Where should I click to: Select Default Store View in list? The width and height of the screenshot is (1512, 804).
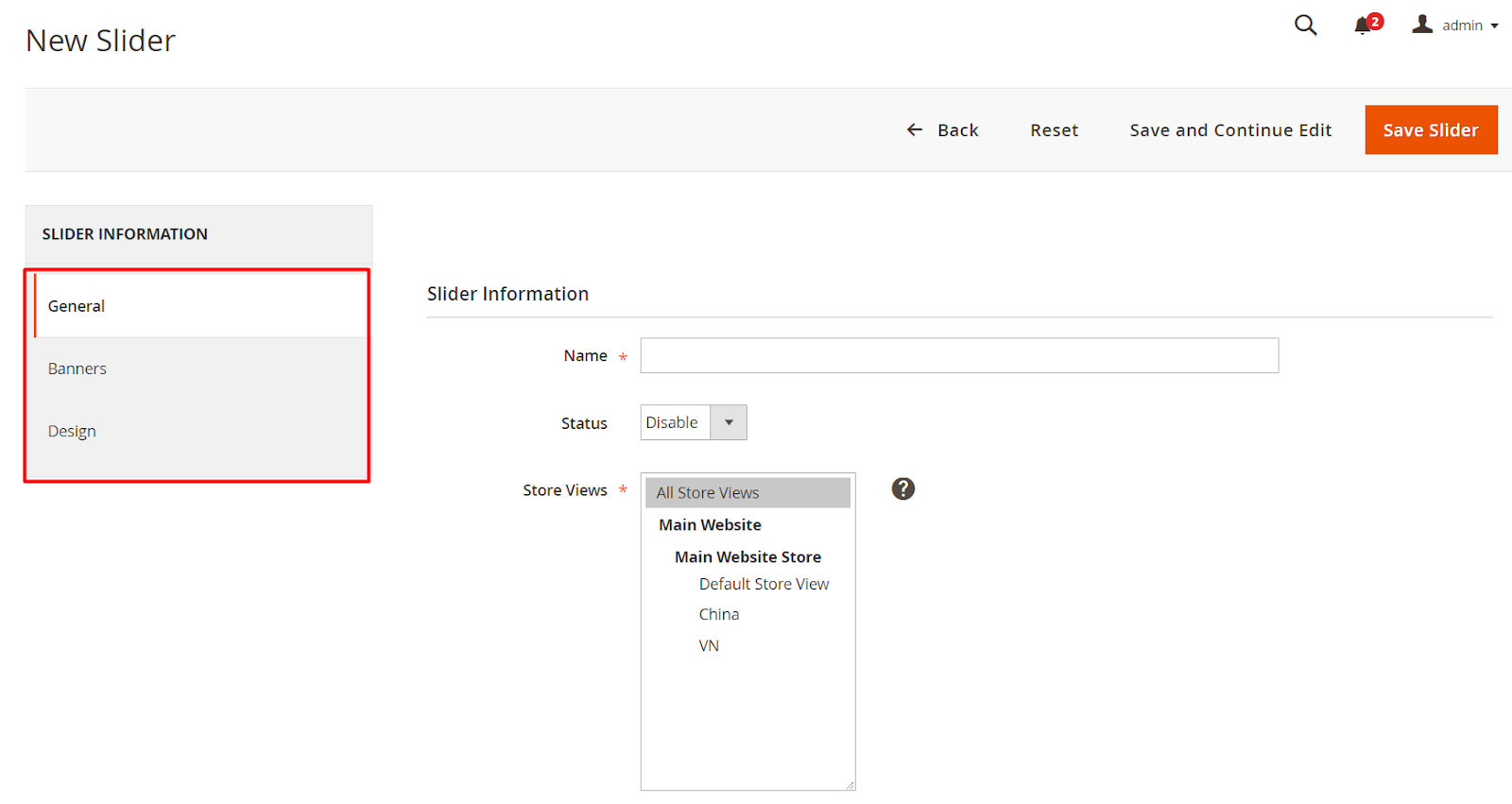(x=764, y=584)
